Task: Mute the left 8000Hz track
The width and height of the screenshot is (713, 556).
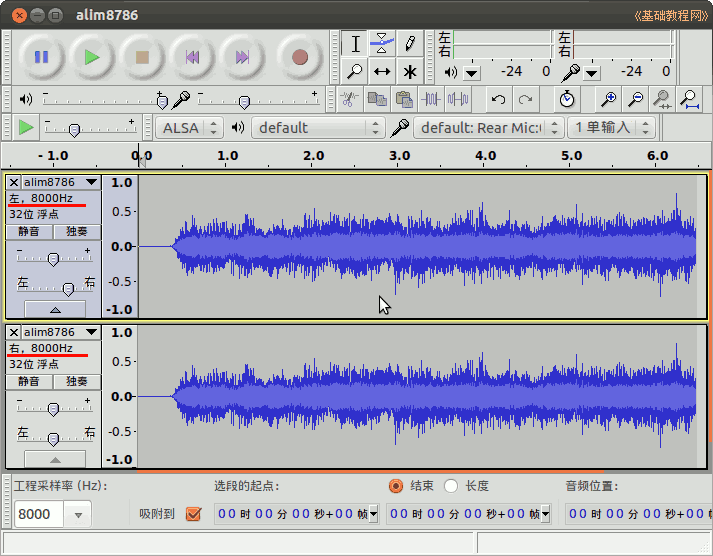Action: (x=29, y=231)
